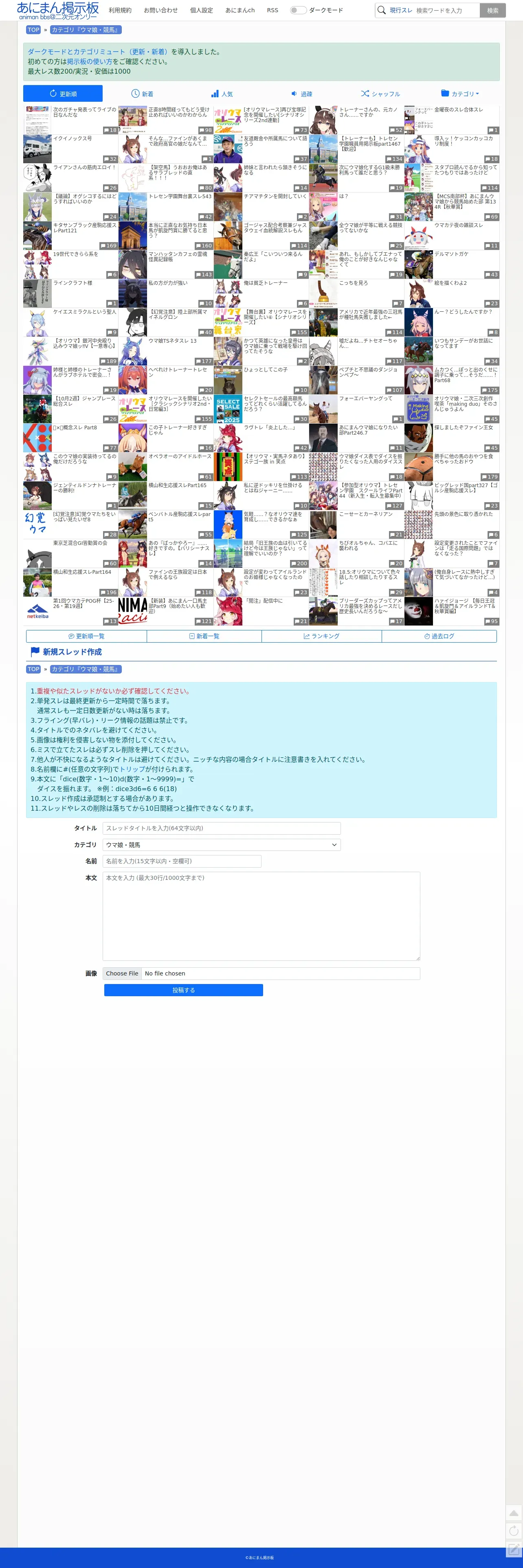Viewport: 523px width, 1568px height.
Task: Click the comment count 189 badge
Action: (x=108, y=361)
